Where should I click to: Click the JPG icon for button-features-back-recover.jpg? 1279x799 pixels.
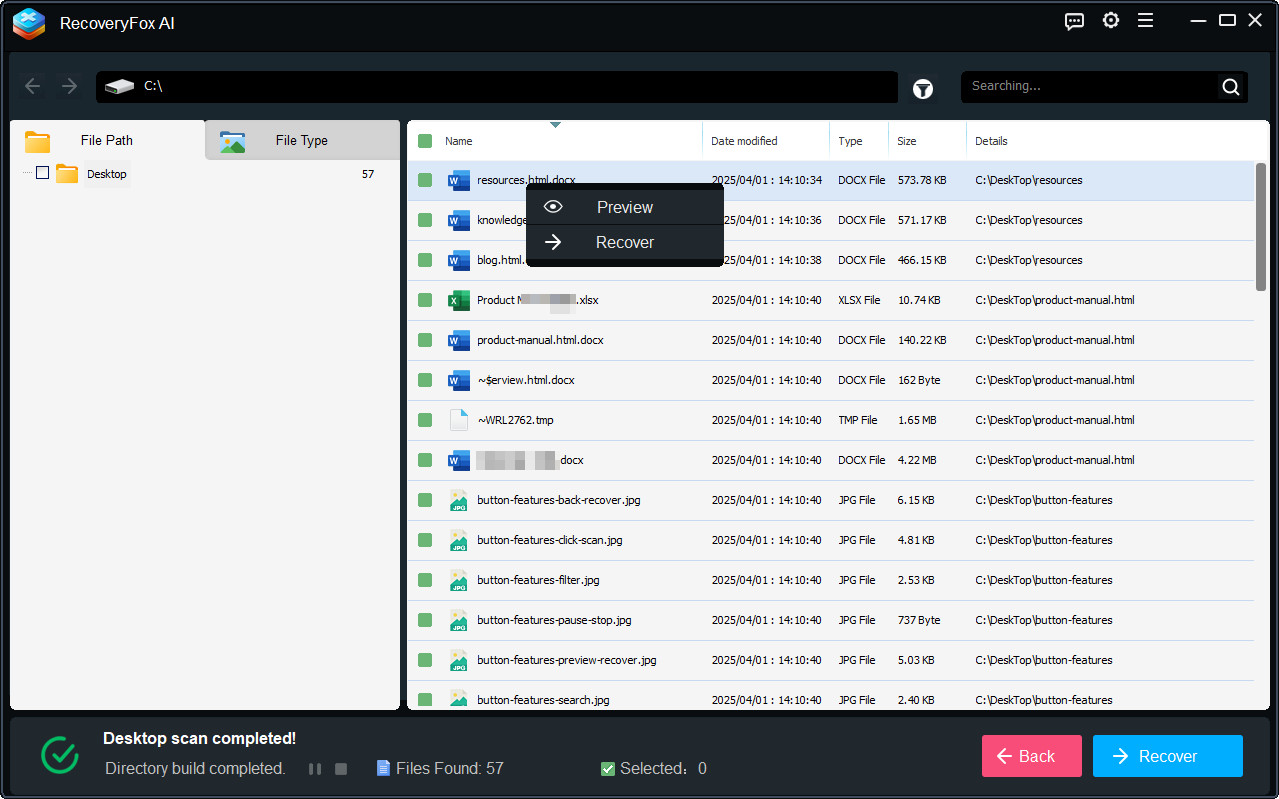click(459, 500)
